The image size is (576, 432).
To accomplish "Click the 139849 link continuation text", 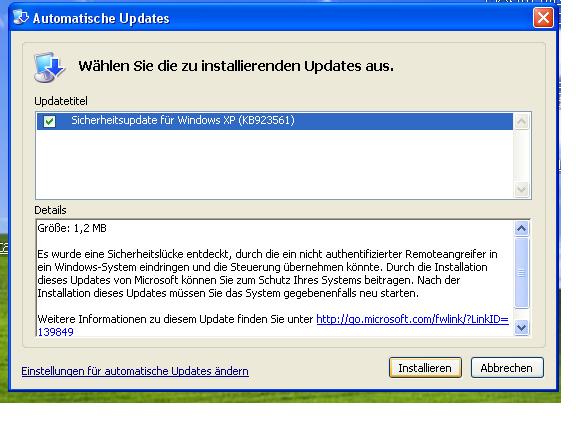I will (55, 332).
